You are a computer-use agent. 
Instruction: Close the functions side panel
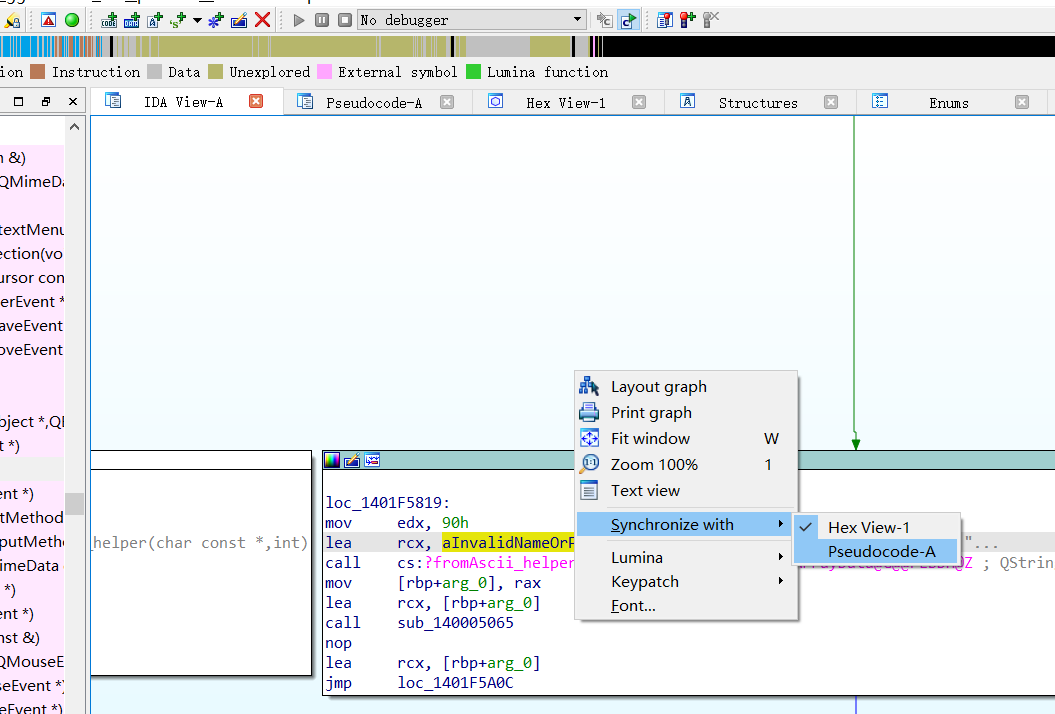click(x=73, y=102)
